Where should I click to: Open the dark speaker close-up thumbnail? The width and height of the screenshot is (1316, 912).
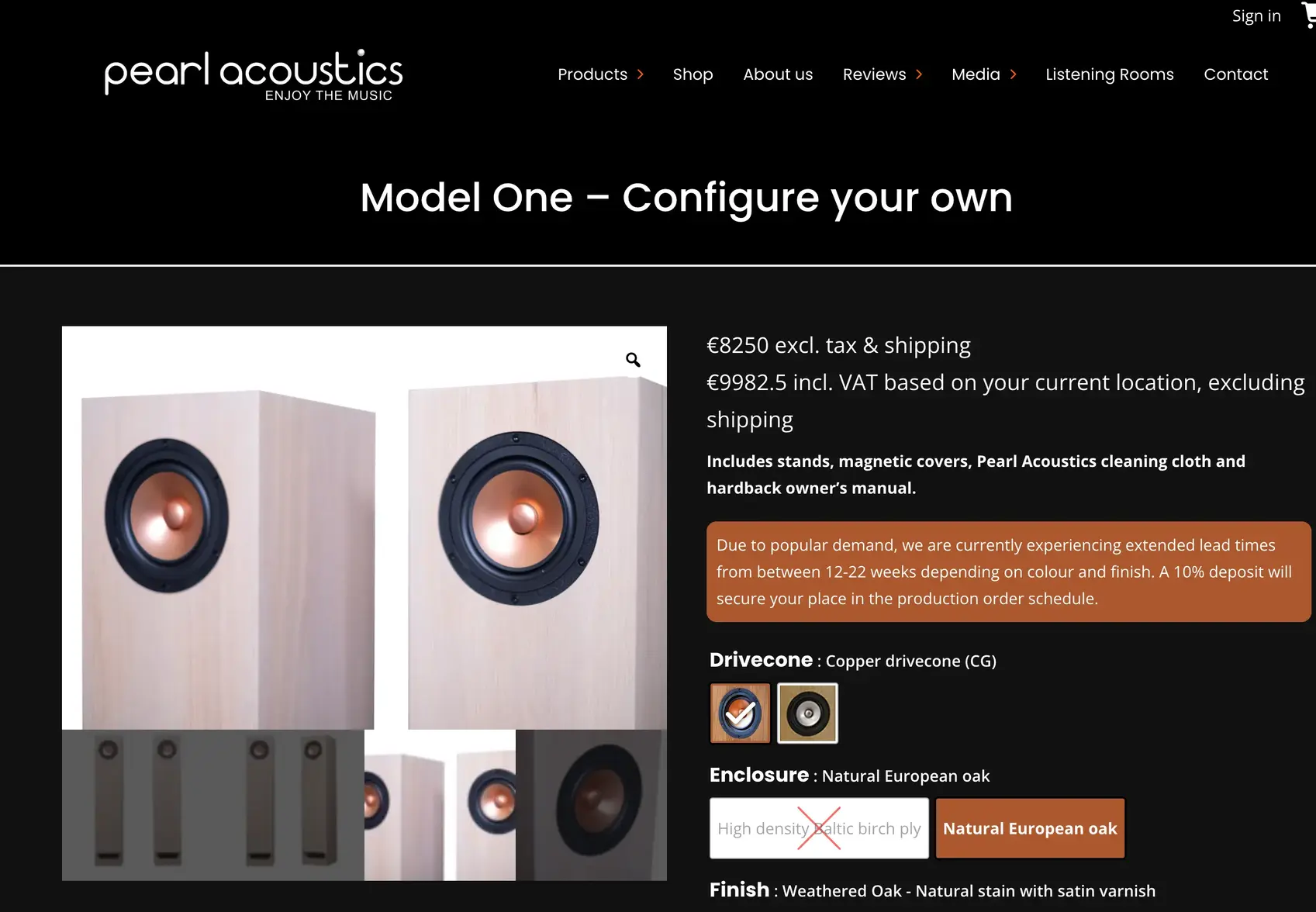591,805
